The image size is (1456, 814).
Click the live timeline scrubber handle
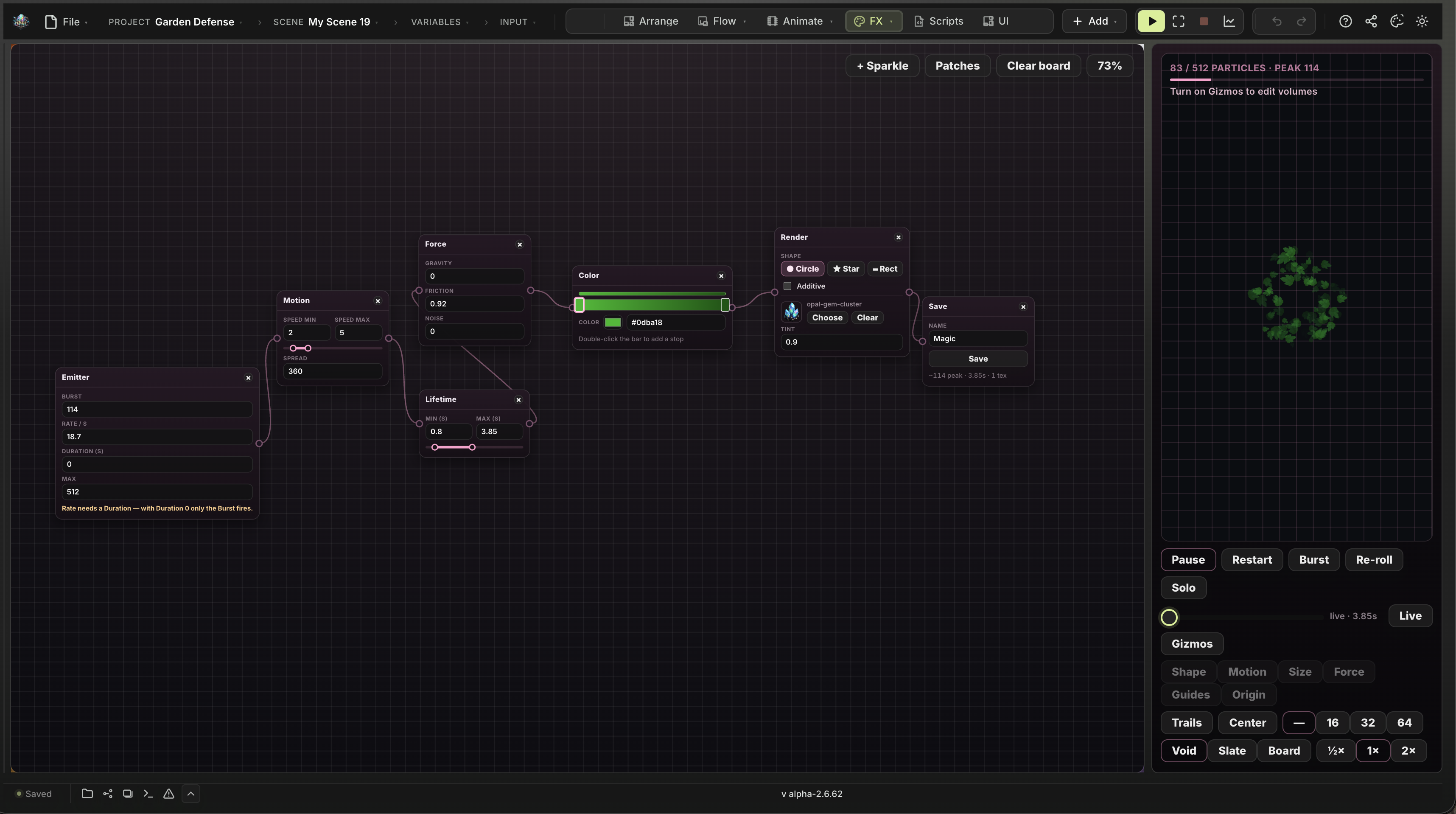tap(1169, 617)
